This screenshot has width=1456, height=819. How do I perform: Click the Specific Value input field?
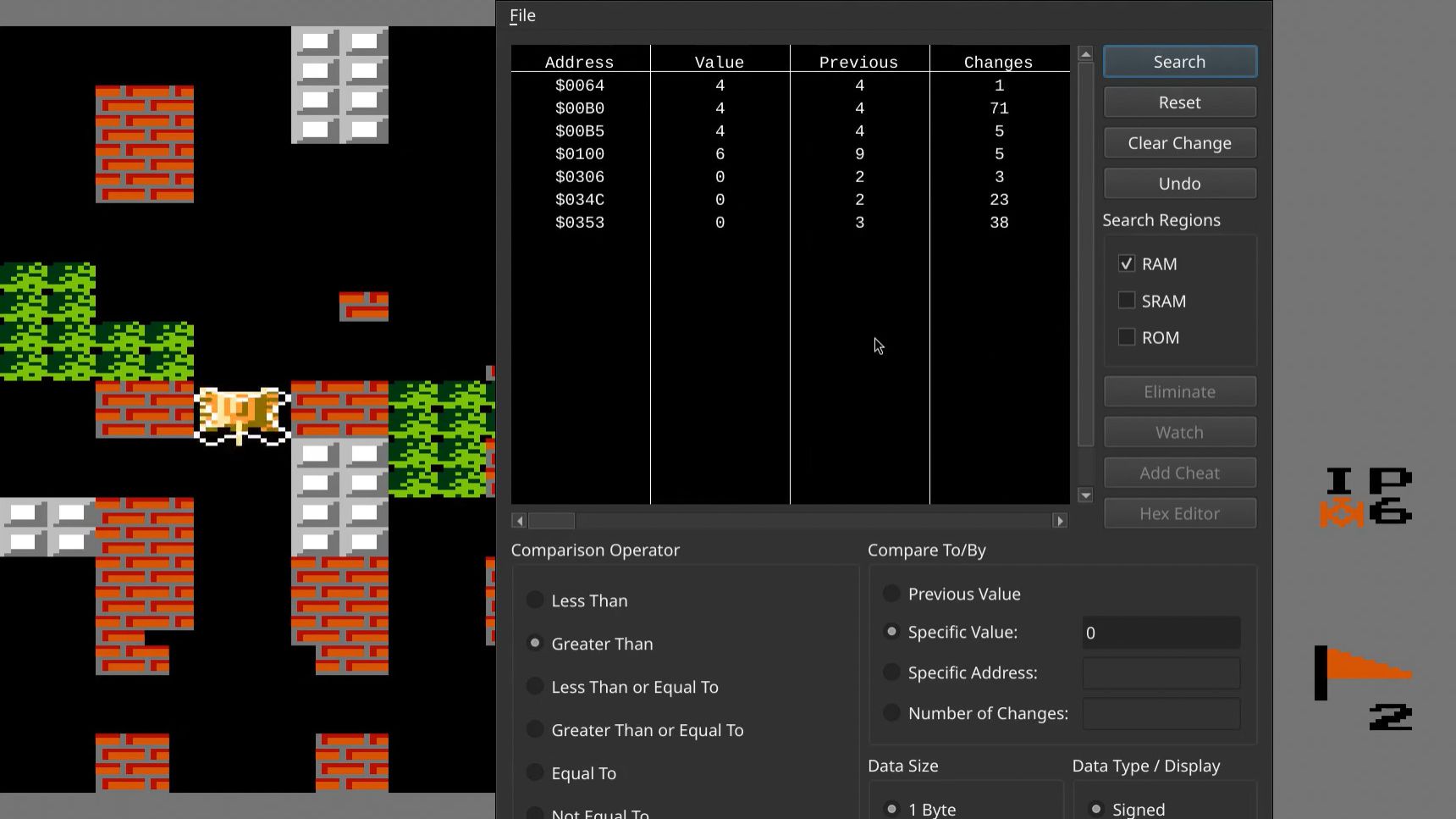coord(1161,633)
